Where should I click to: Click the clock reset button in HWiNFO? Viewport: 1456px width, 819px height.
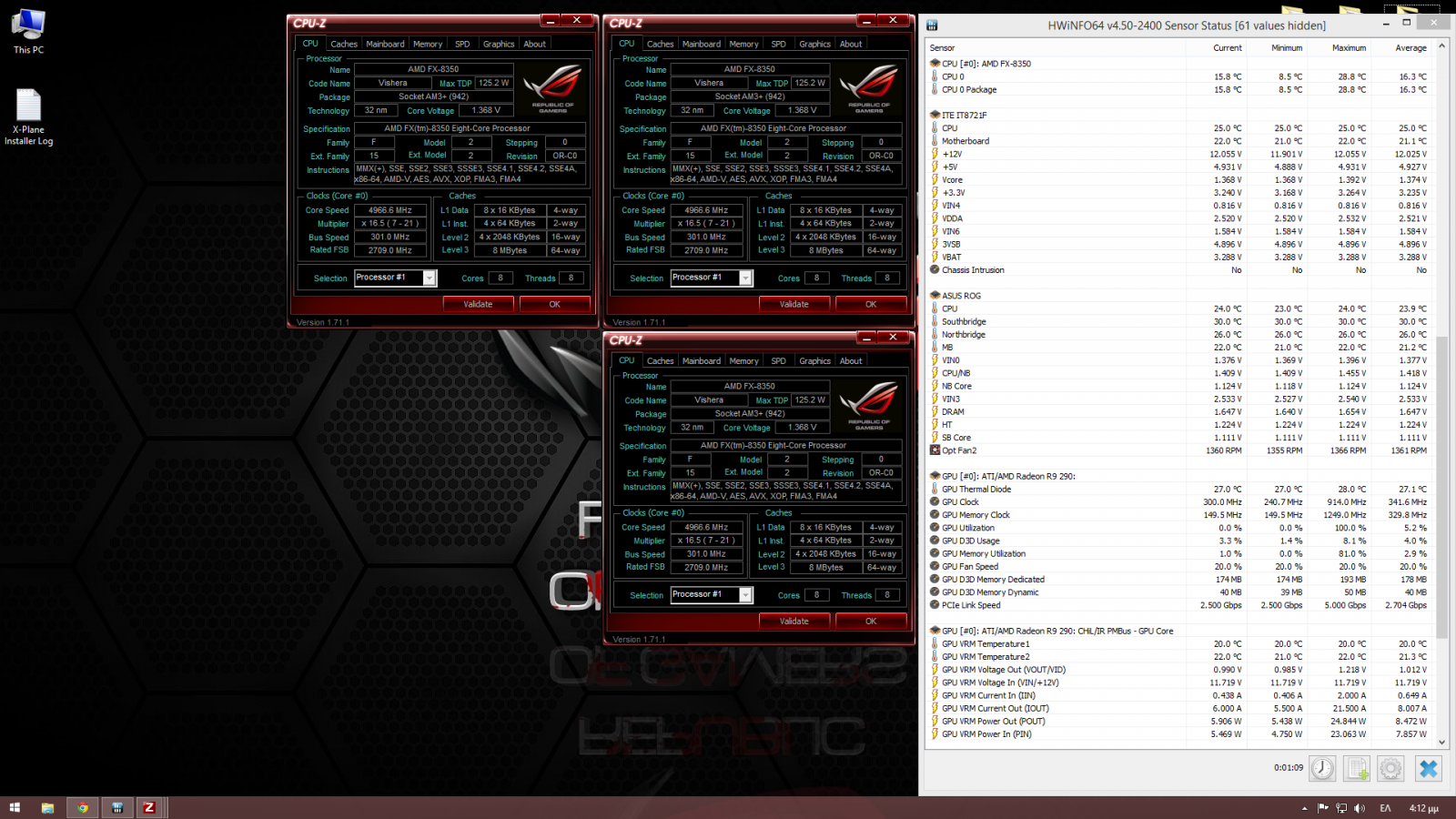click(1322, 769)
